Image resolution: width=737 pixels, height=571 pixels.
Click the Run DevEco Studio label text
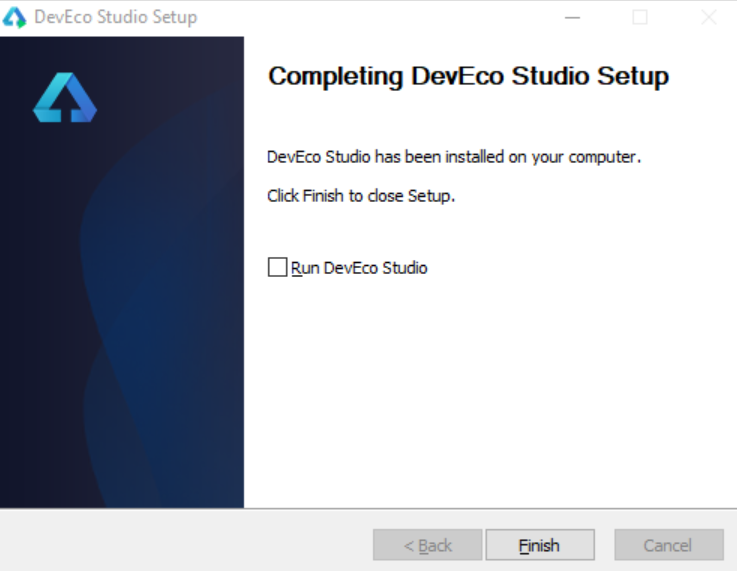click(x=359, y=268)
